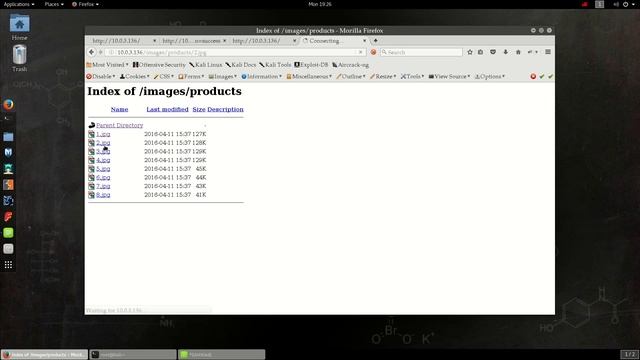Launch the Metasploit icon in the dock
The image size is (640, 360).
[8, 153]
